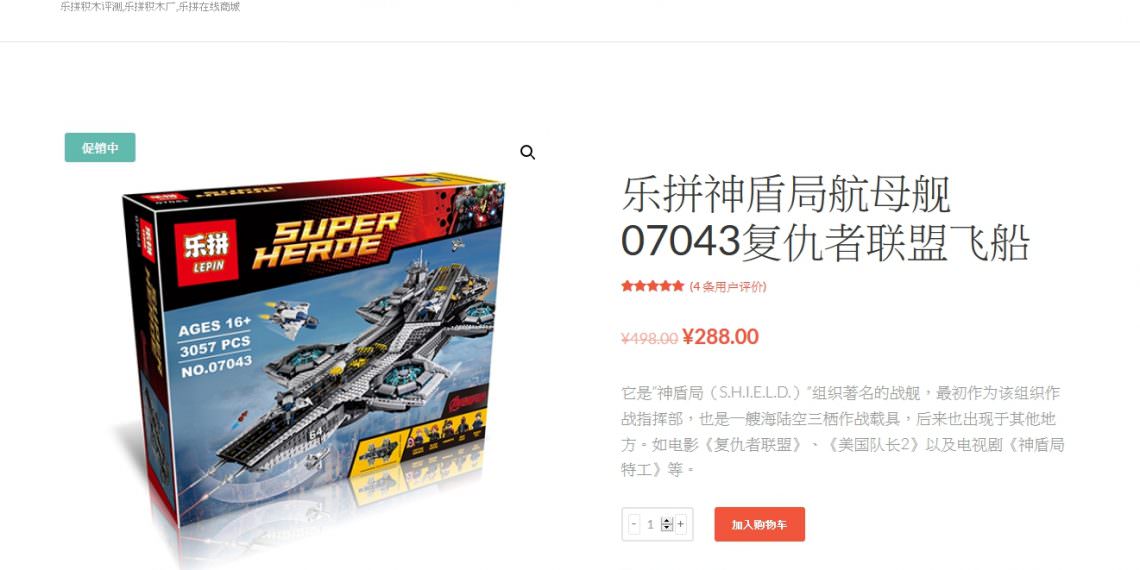1140x570 pixels.
Task: Click the quantity spinner up arrow
Action: (x=667, y=521)
